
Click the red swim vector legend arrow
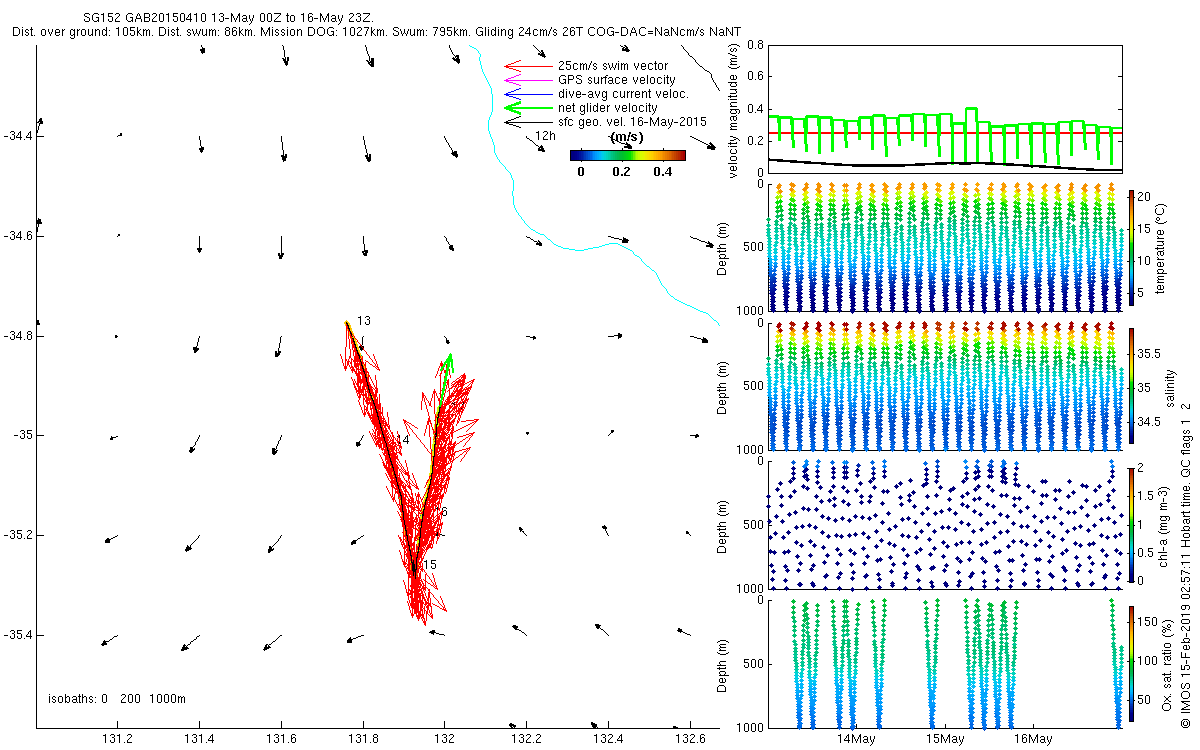[x=528, y=66]
